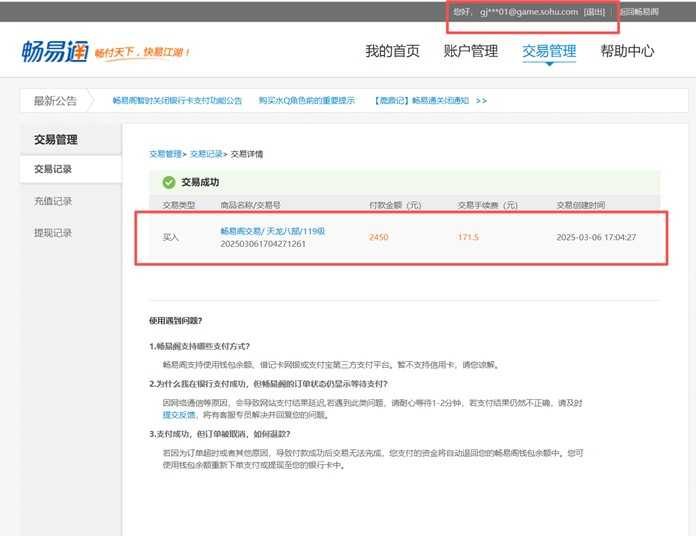Click the [退出] logout link
The width and height of the screenshot is (696, 536).
[x=594, y=12]
